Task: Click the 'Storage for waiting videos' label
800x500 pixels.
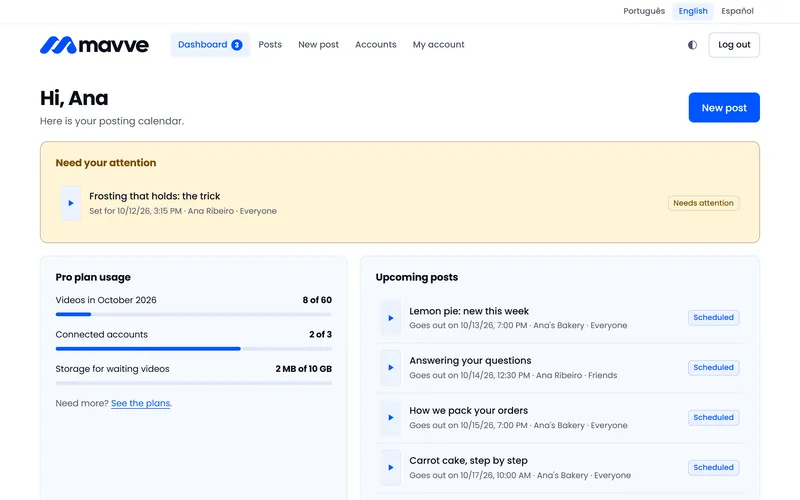Action: [x=112, y=368]
